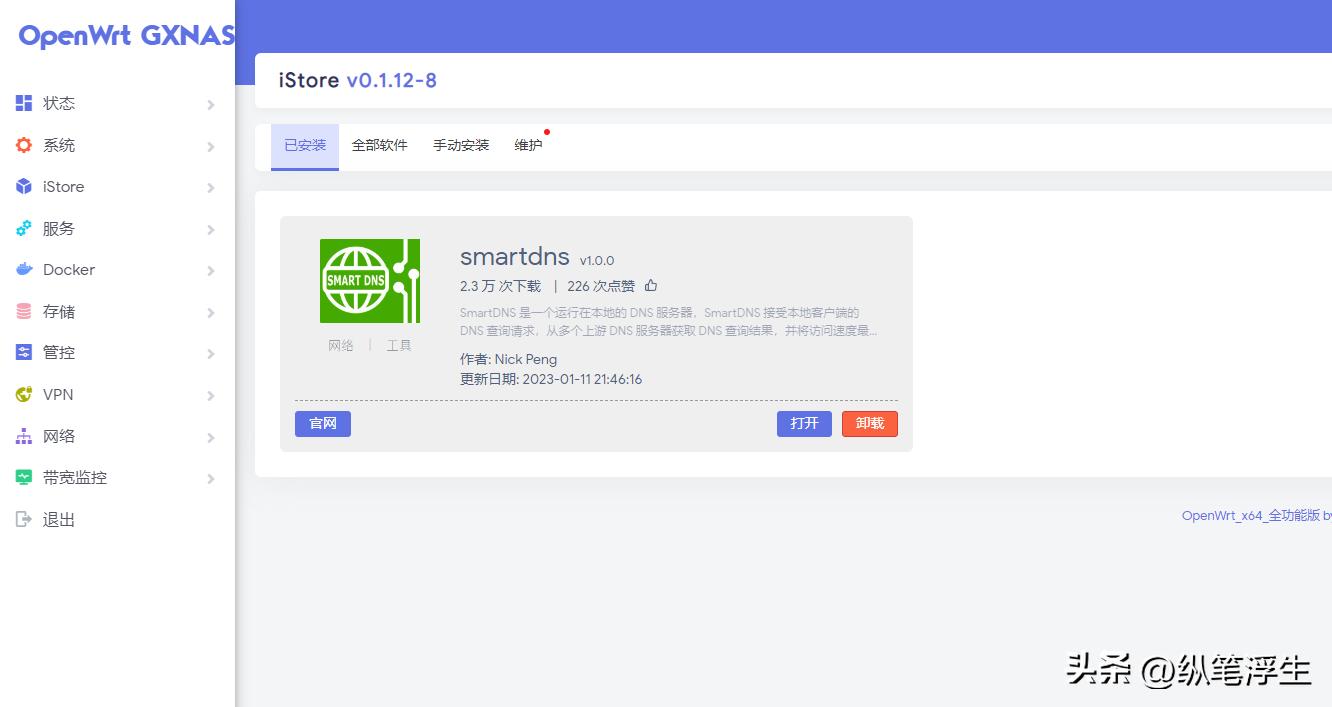Like smartdns with the thumbs-up icon
This screenshot has height=707, width=1332.
tap(651, 285)
